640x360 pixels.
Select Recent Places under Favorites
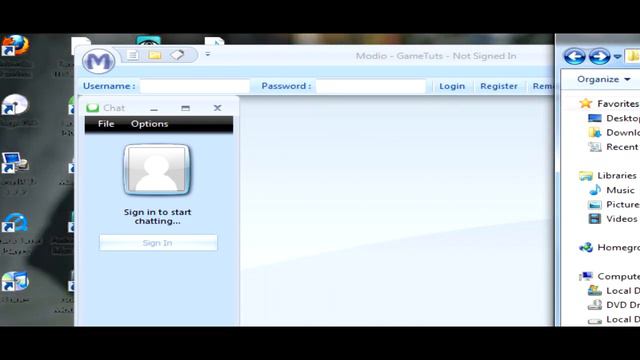613,147
